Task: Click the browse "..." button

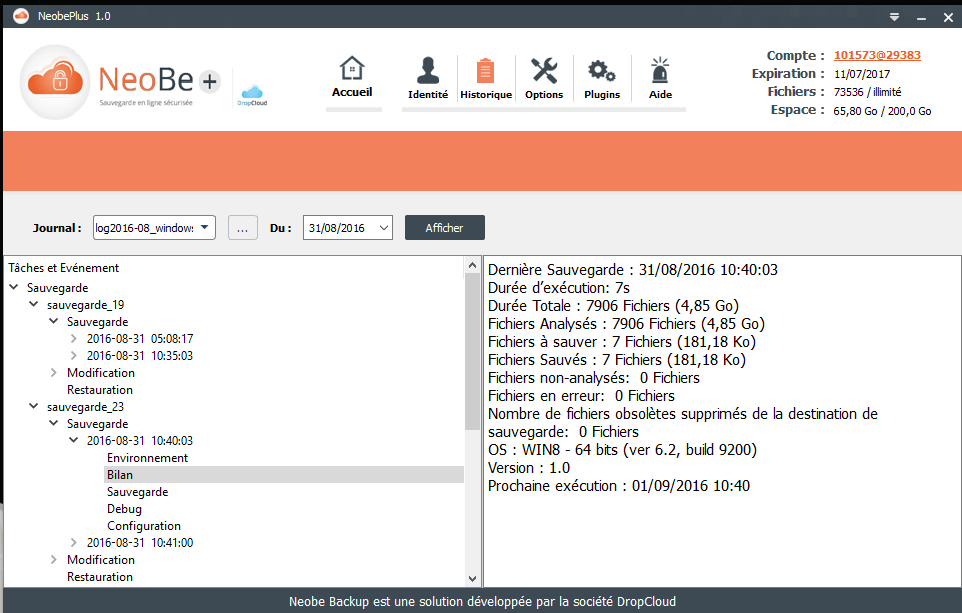Action: pos(244,228)
